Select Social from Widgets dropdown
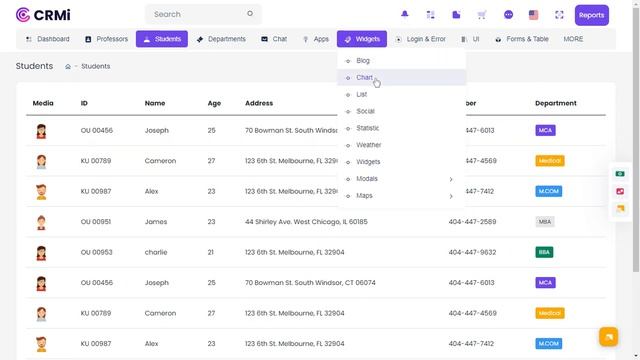This screenshot has height=360, width=640. 402,111
